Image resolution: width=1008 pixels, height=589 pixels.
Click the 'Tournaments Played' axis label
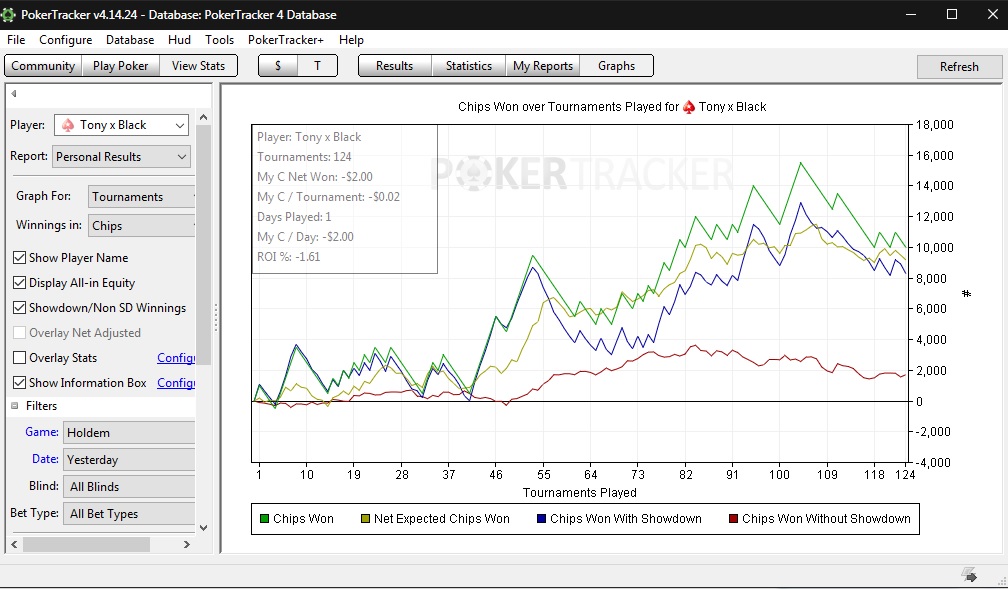(580, 493)
